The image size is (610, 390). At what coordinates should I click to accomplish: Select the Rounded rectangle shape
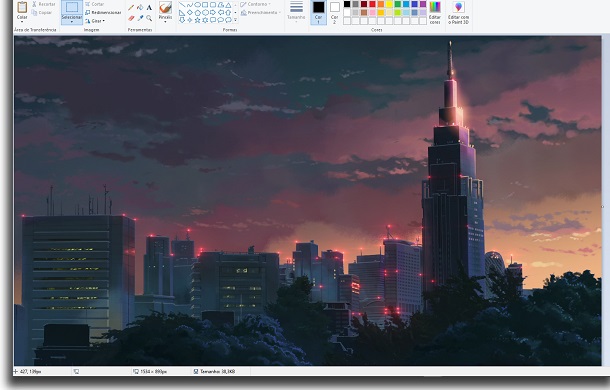[x=213, y=5]
